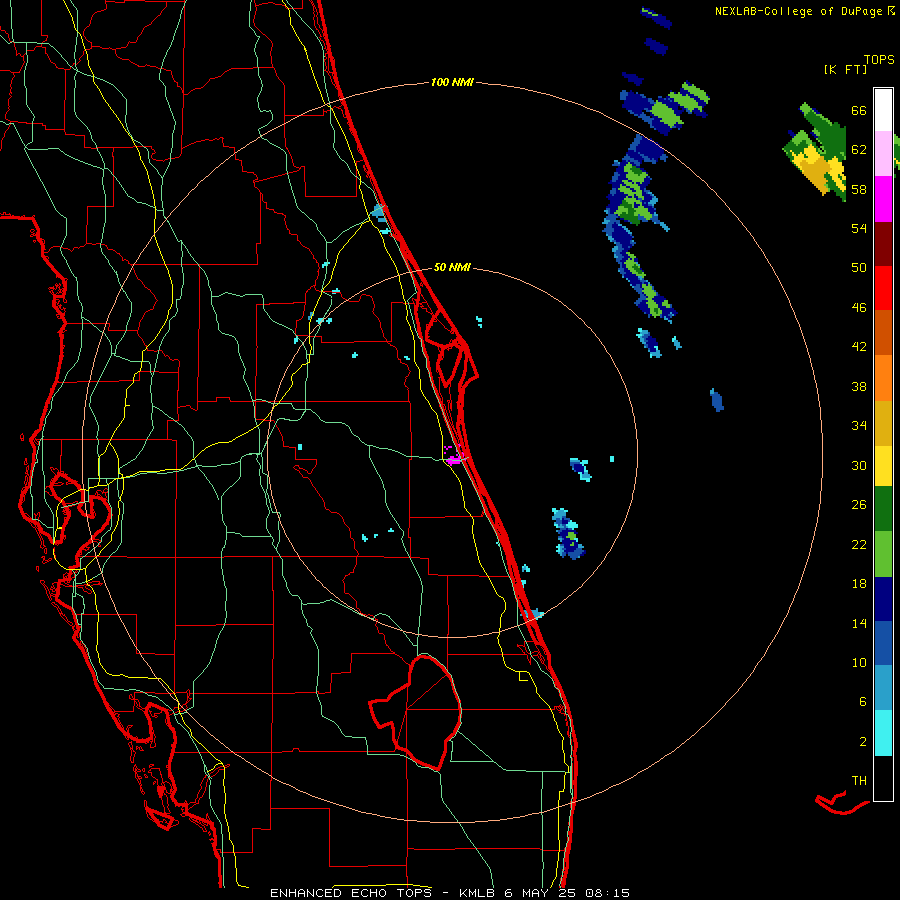Click the legend value 66

coord(859,110)
